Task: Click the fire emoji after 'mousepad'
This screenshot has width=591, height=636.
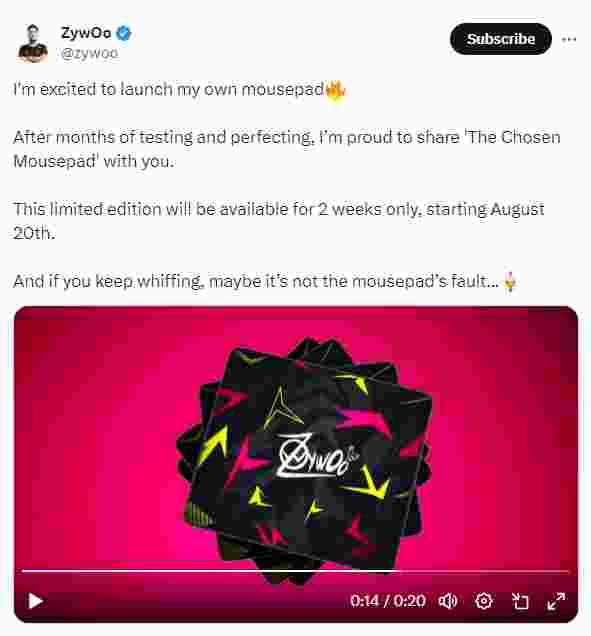Action: (335, 89)
